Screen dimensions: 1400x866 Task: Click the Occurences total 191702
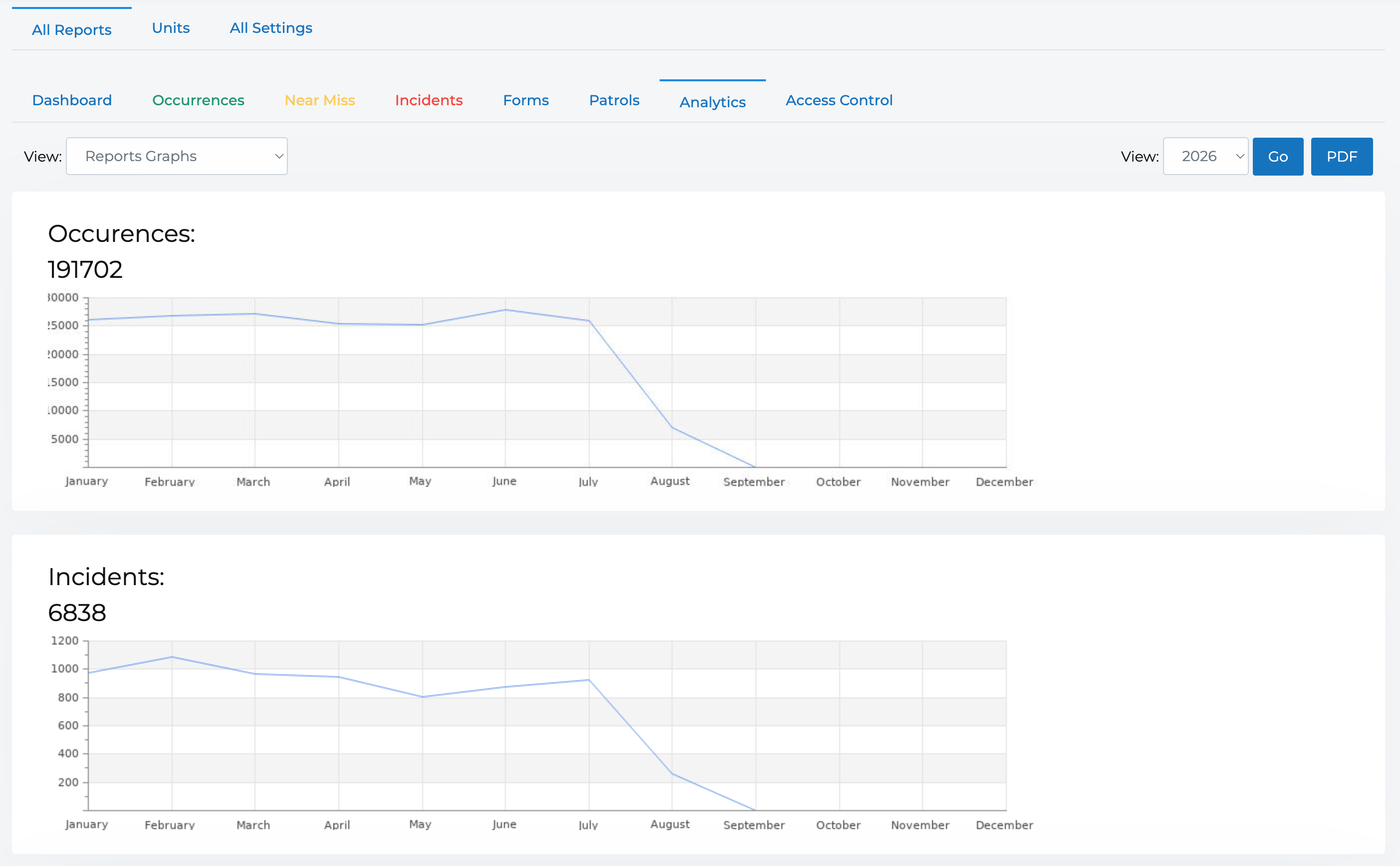[85, 270]
